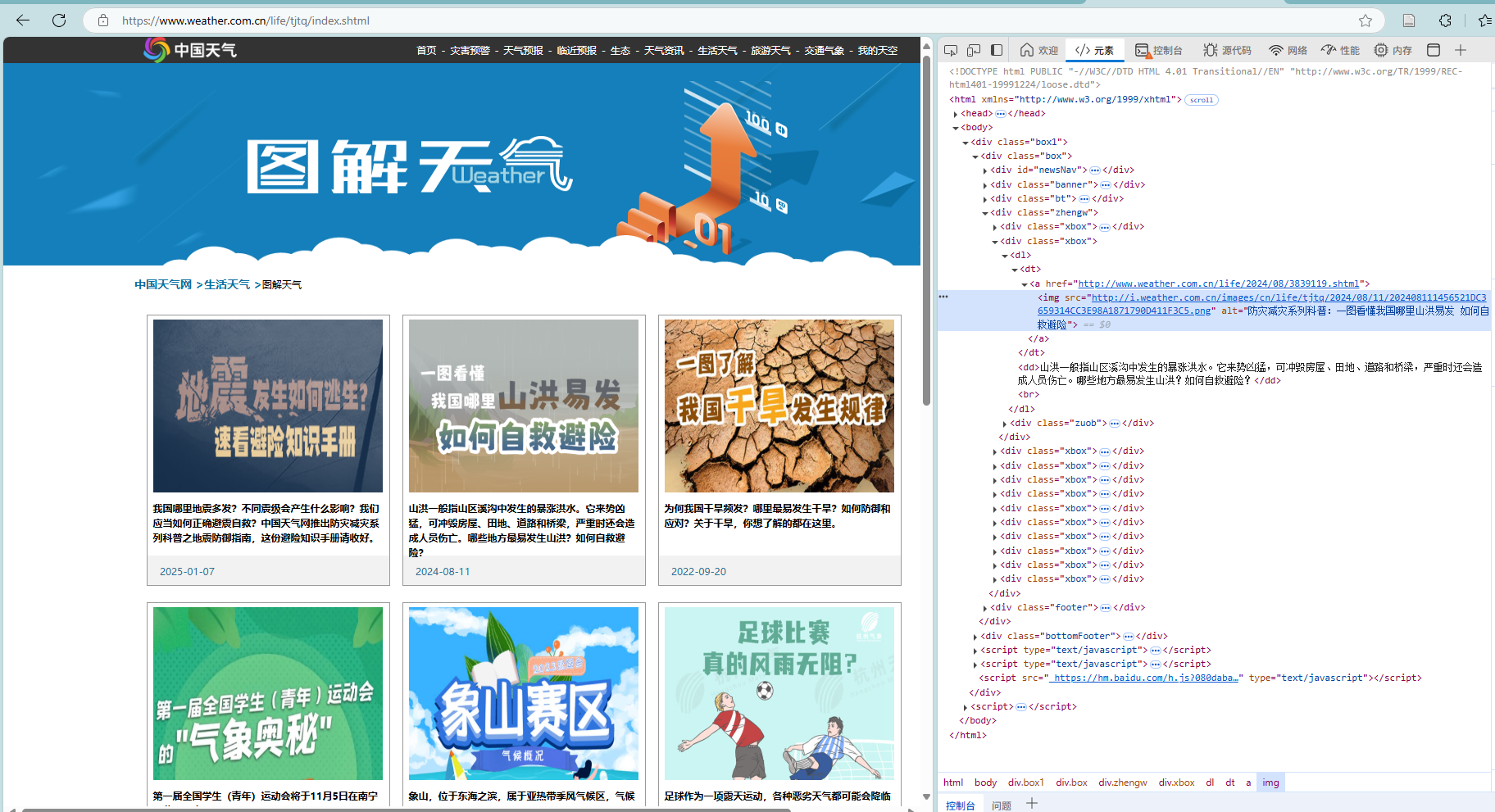The height and width of the screenshot is (812, 1495).
Task: Click the webpage horizontal scrollbar at bottom
Action: pos(406,810)
